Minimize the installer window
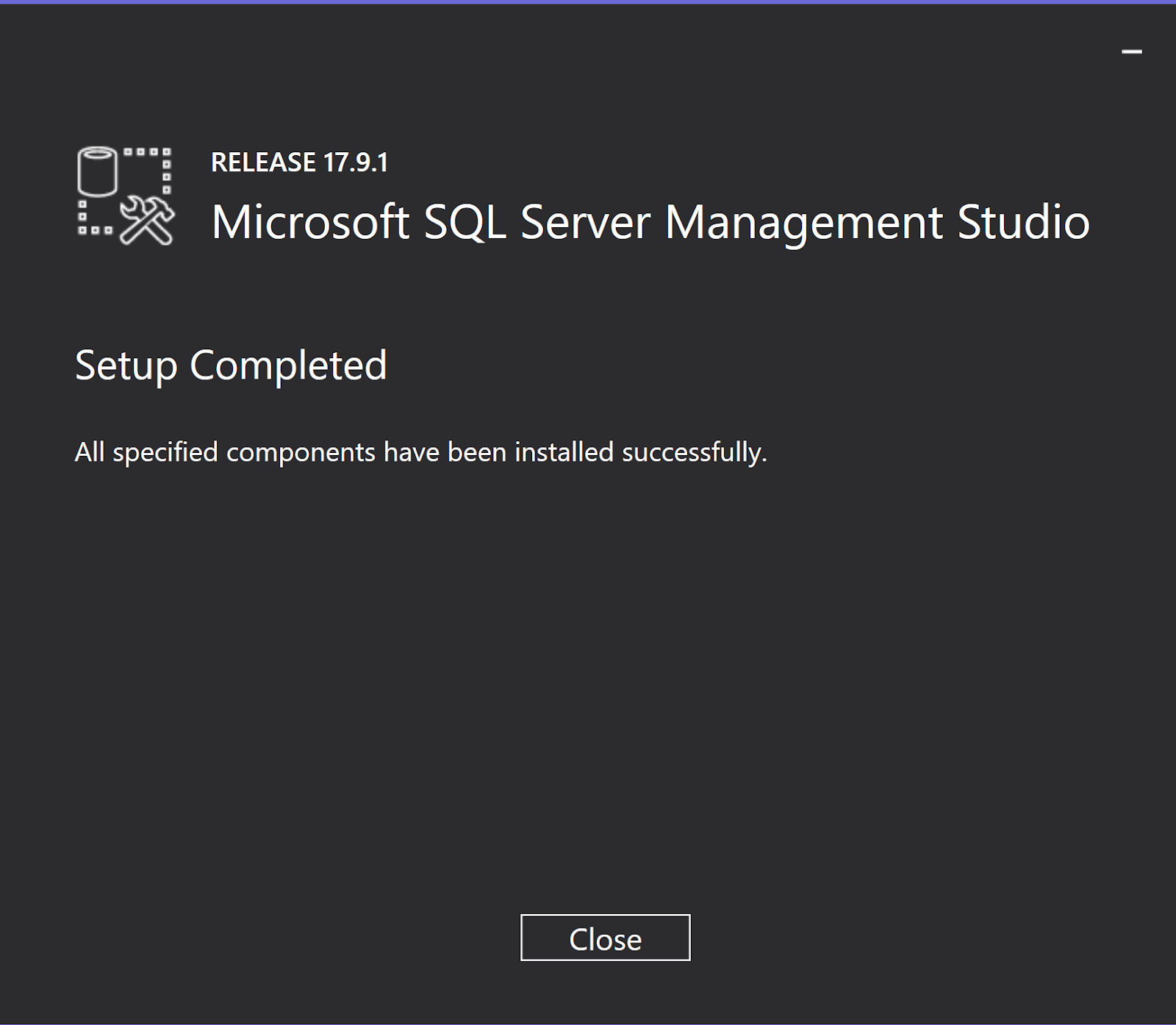This screenshot has height=1025, width=1176. click(x=1131, y=51)
